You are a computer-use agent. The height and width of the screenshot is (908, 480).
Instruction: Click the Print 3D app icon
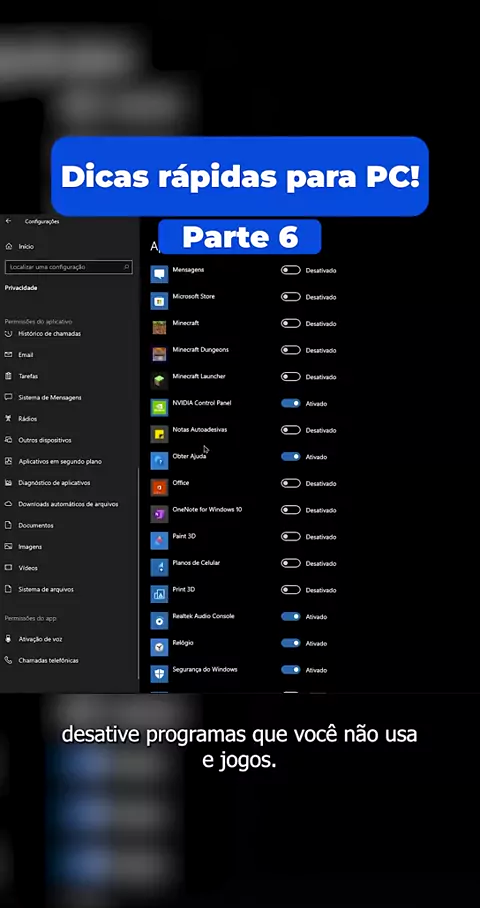[159, 594]
